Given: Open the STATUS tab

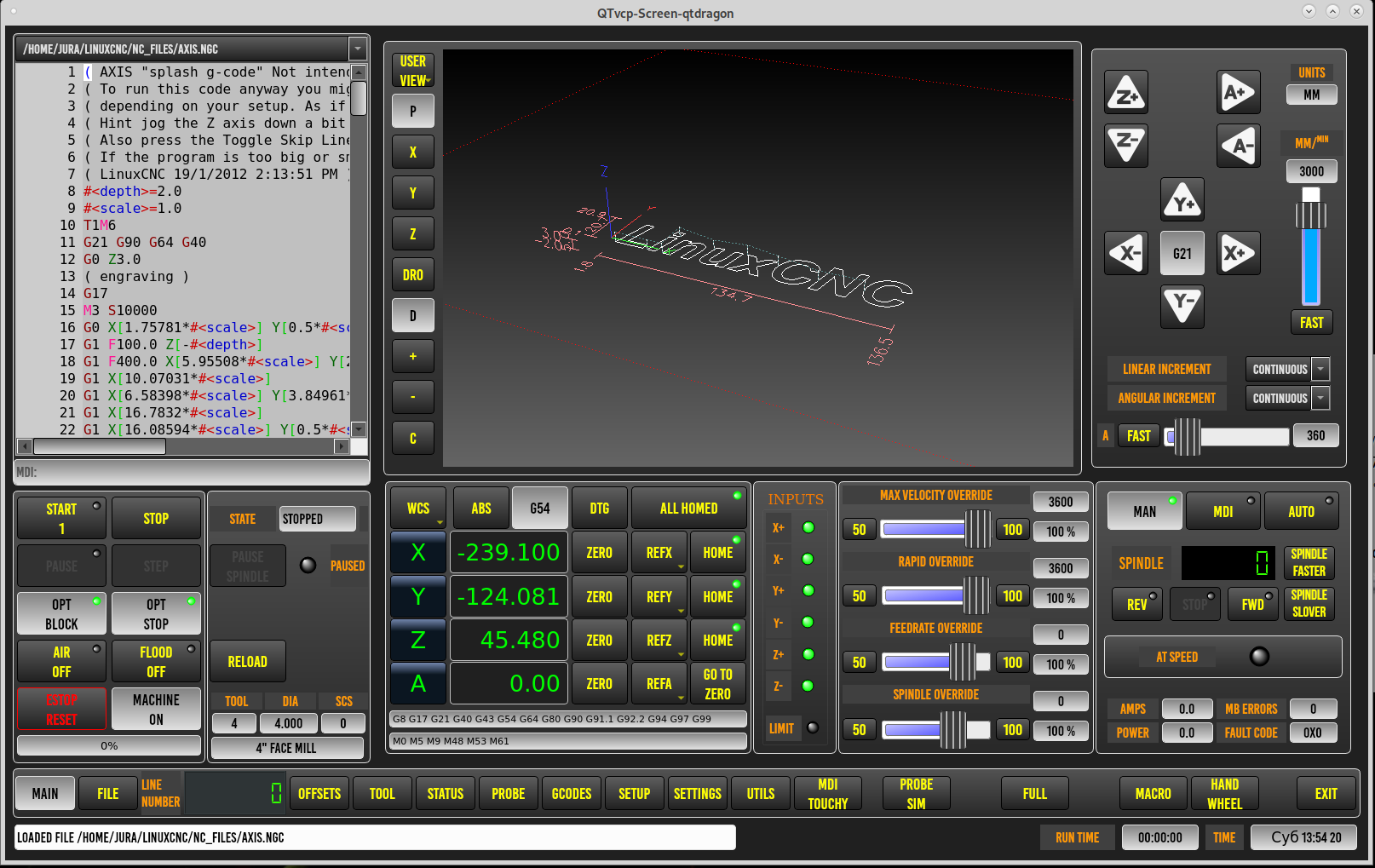Looking at the screenshot, I should [x=446, y=793].
